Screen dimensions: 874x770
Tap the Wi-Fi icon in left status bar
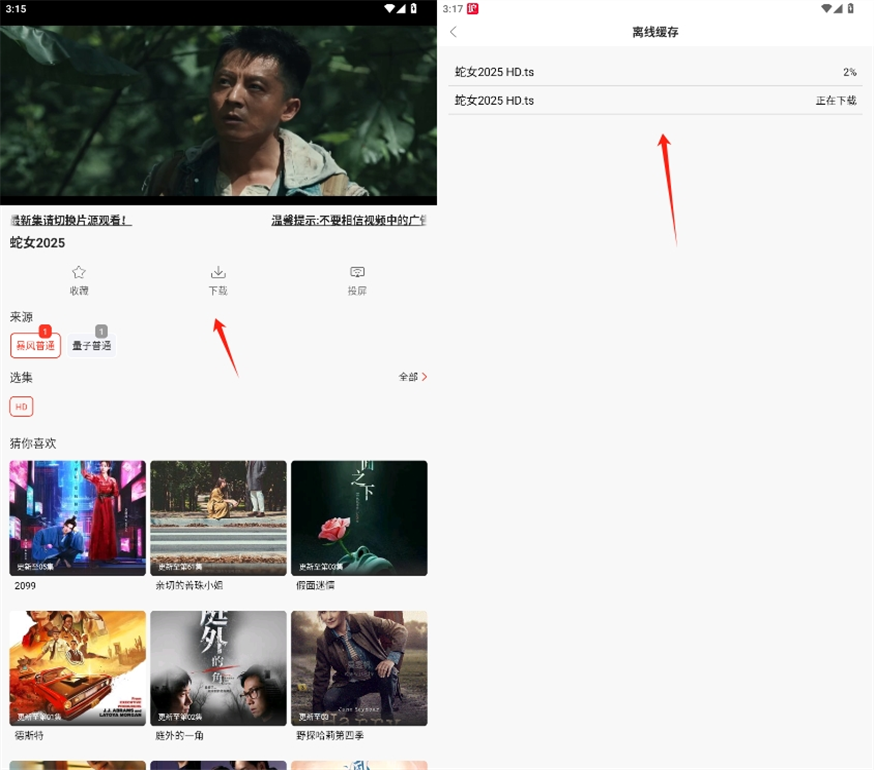point(389,8)
